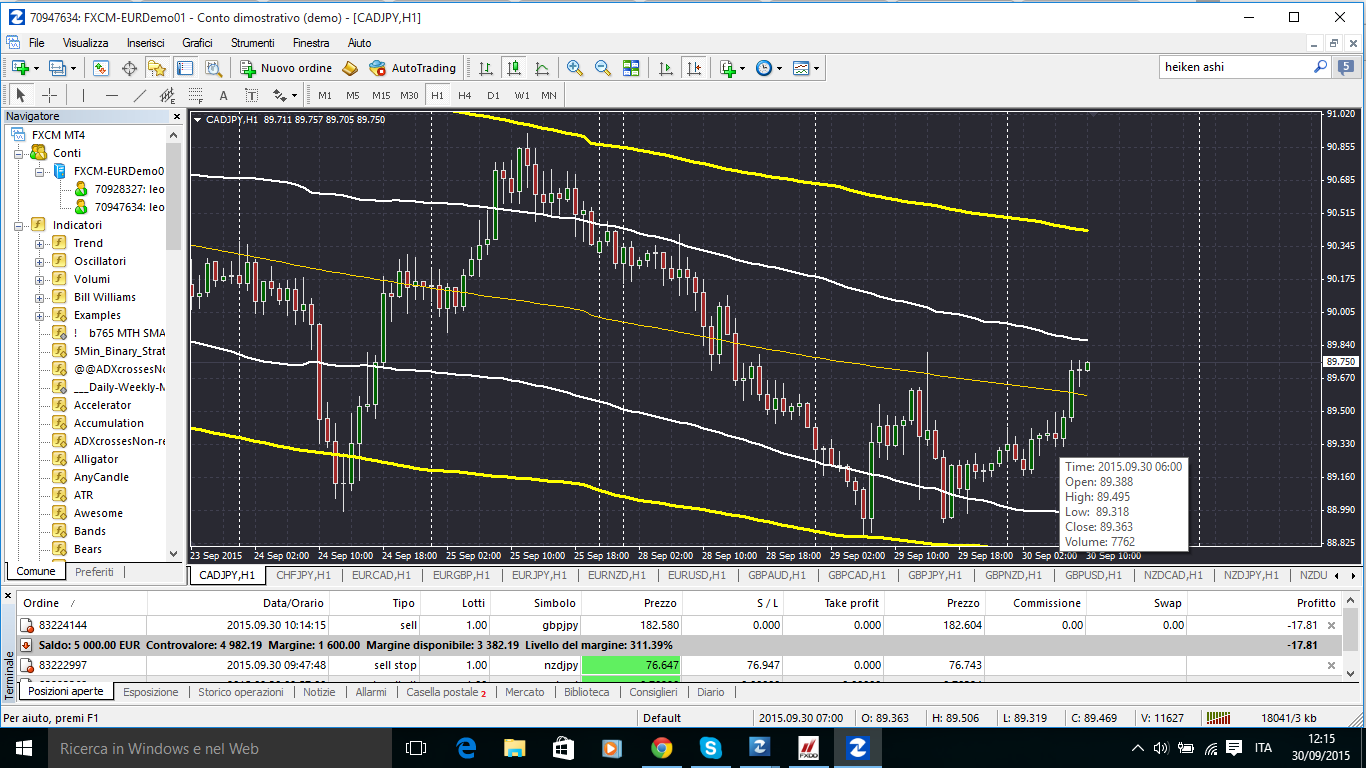Expand the Oscillatori indicators folder
The height and width of the screenshot is (768, 1366).
point(40,261)
